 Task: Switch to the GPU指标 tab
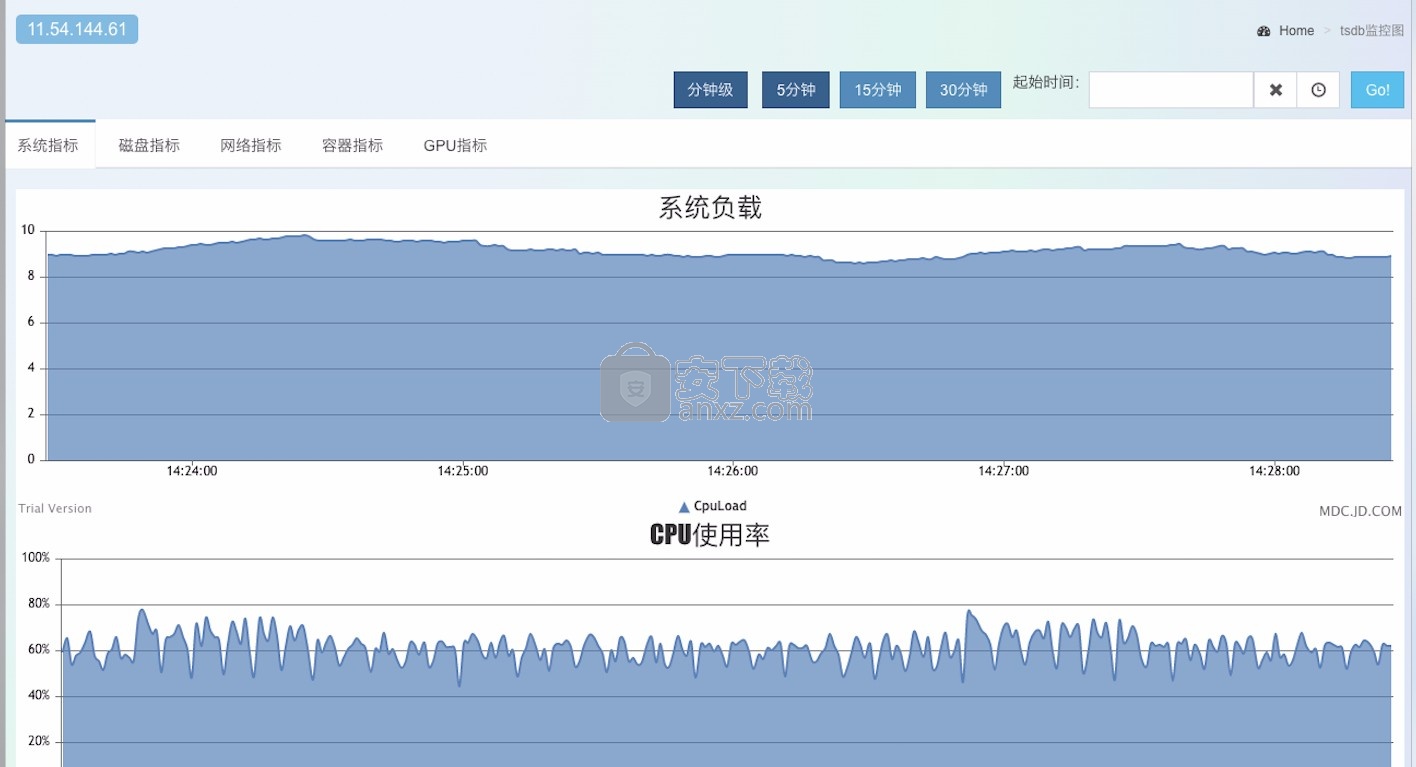pos(455,145)
